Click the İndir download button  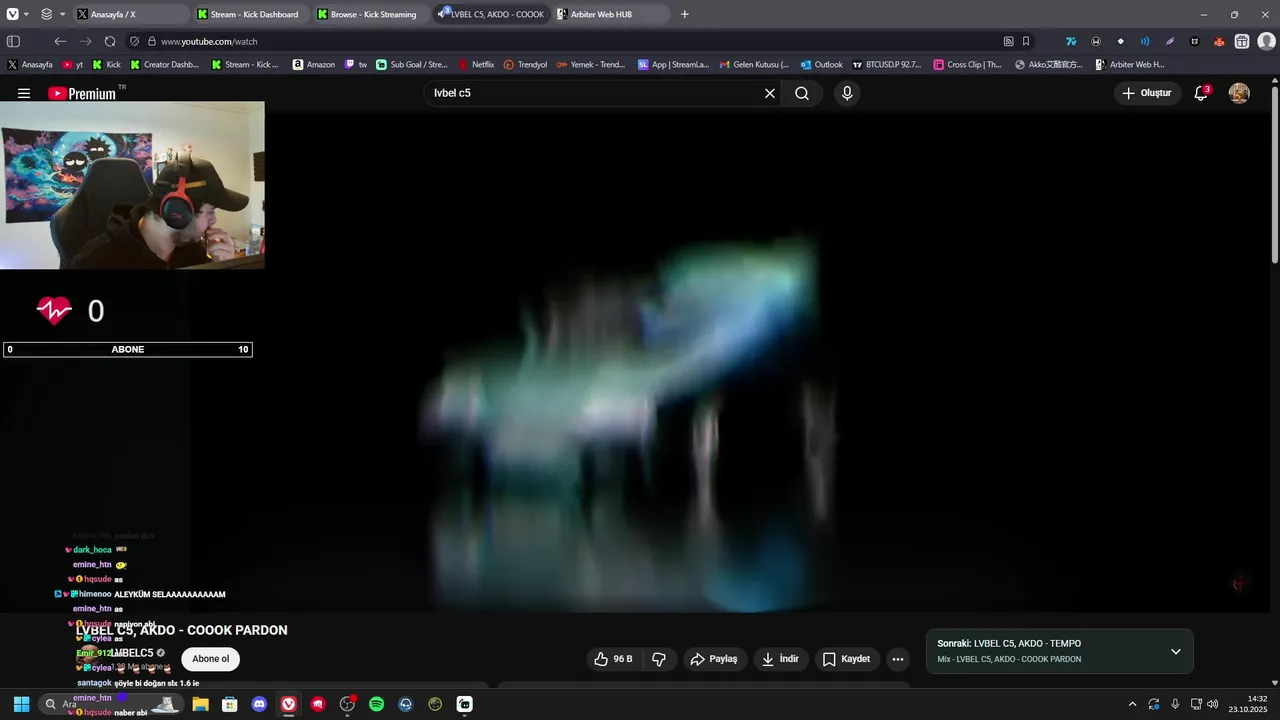pyautogui.click(x=781, y=659)
